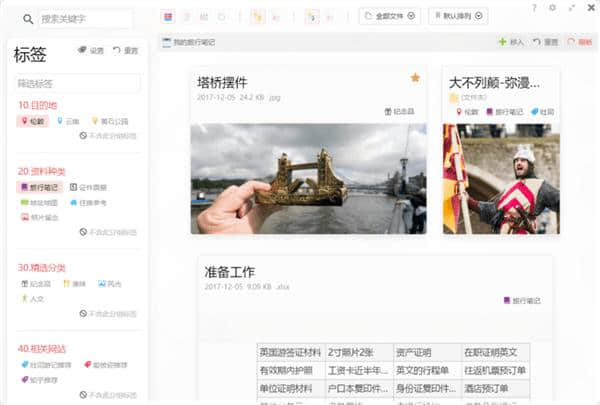Open the 塔桥摆件 photo thumbnail

point(308,179)
